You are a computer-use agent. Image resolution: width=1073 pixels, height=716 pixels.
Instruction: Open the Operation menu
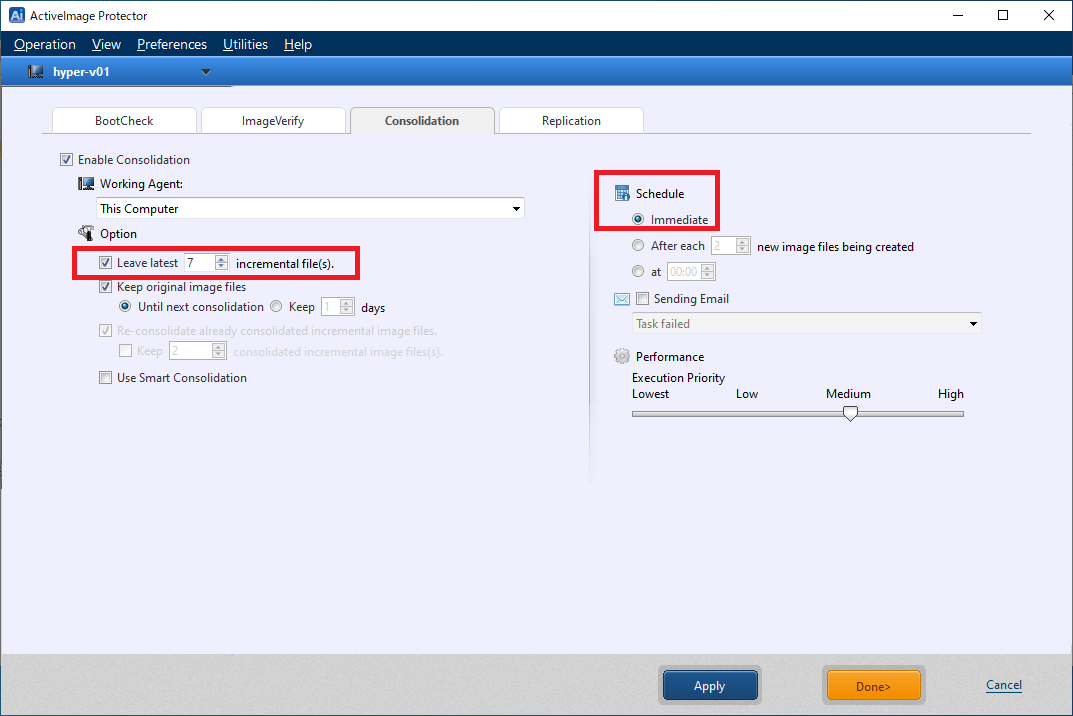click(45, 44)
